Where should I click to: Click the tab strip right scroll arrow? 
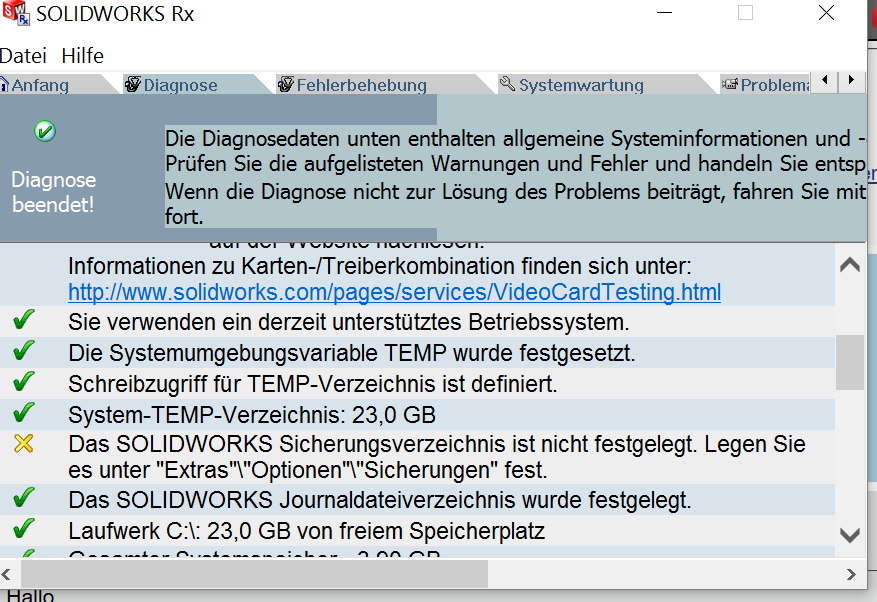pyautogui.click(x=851, y=80)
